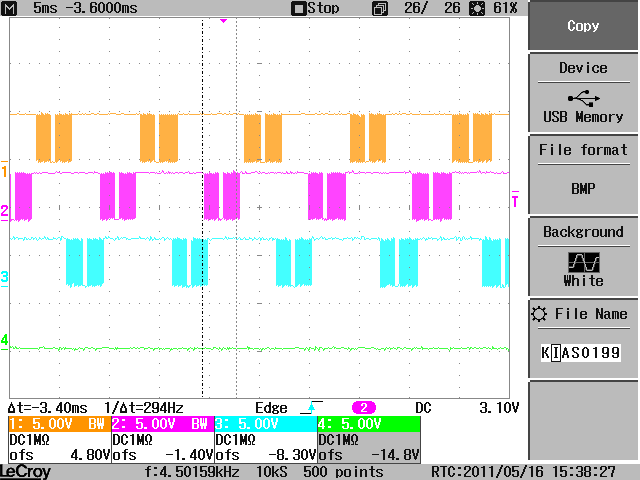The height and width of the screenshot is (480, 640).
Task: Select channel 3 cyan ground marker
Action: click(x=4, y=277)
